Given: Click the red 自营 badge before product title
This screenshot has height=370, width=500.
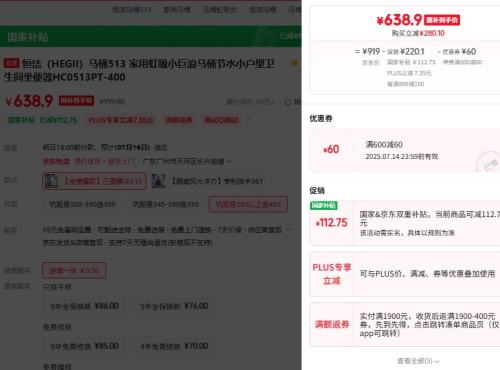Looking at the screenshot, I should coord(11,63).
